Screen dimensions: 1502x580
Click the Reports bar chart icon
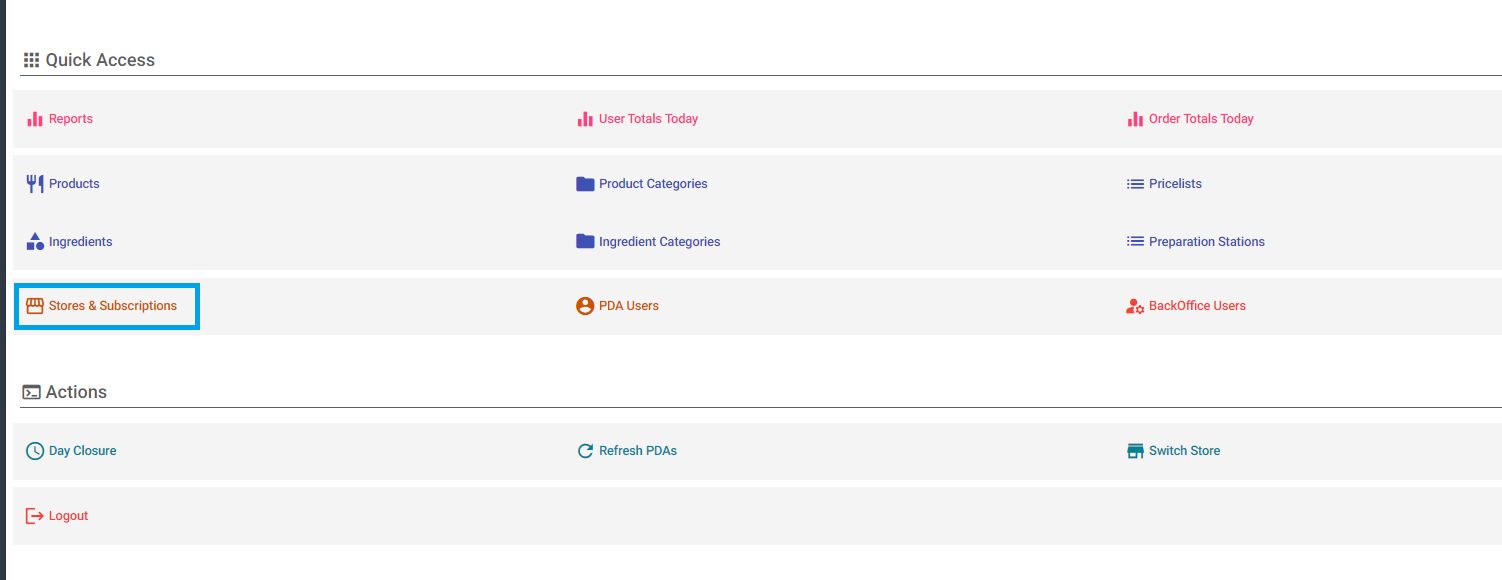point(35,119)
